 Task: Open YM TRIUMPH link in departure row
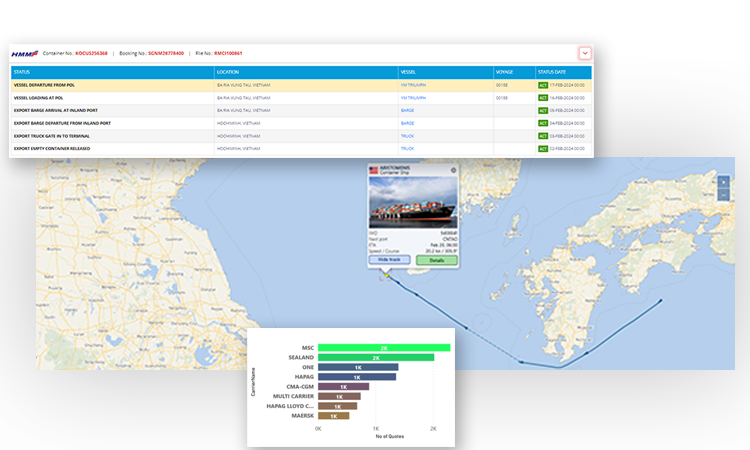[413, 85]
